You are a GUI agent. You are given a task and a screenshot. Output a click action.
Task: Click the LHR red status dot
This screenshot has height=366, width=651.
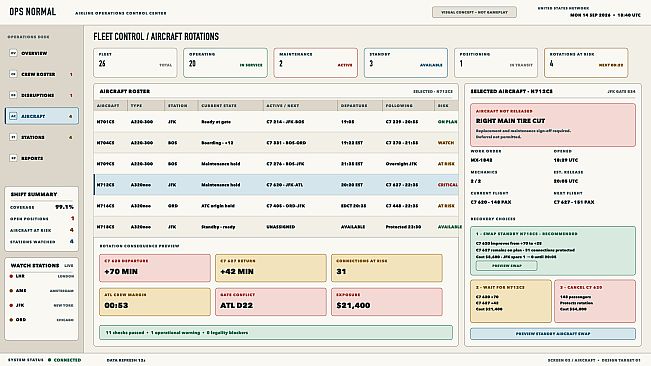tap(11, 276)
